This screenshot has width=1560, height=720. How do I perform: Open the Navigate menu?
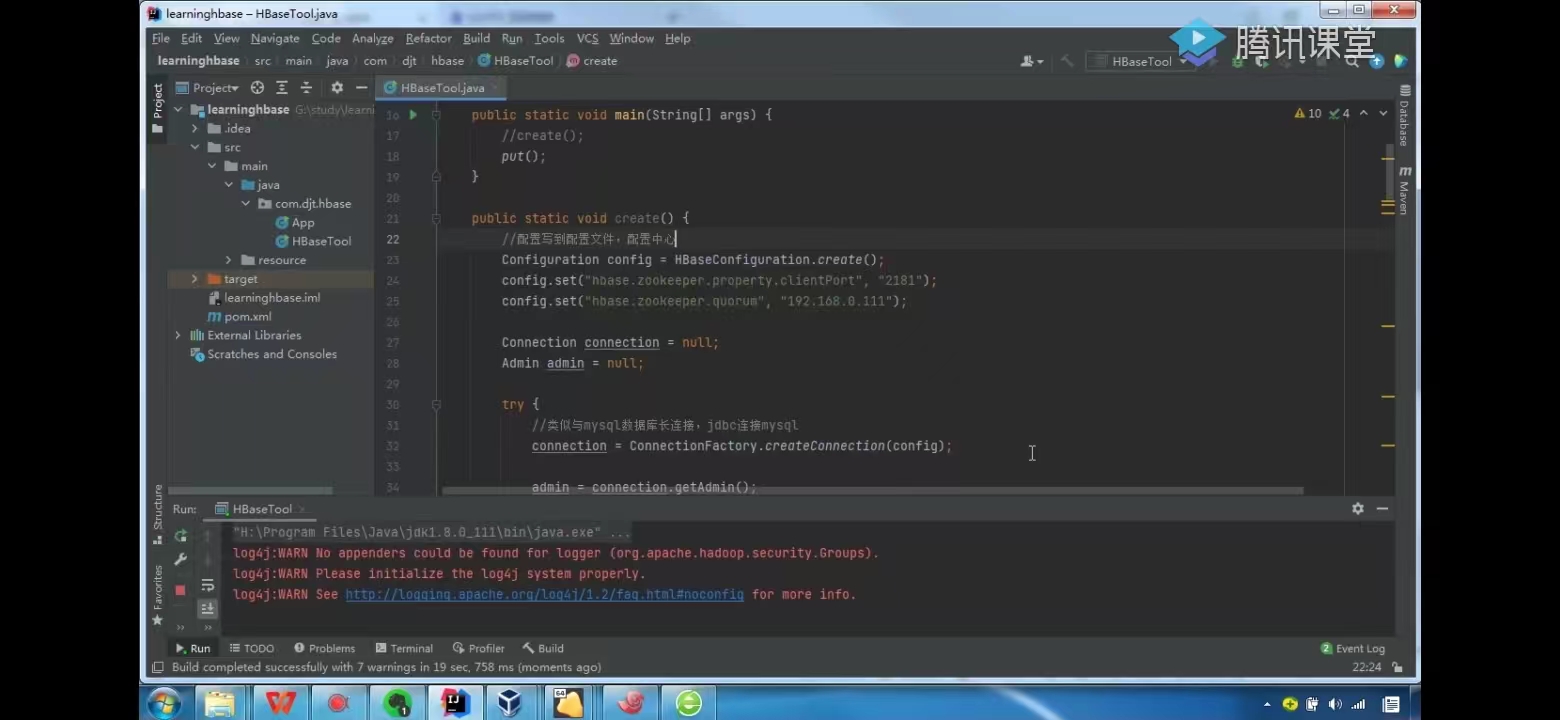point(275,38)
